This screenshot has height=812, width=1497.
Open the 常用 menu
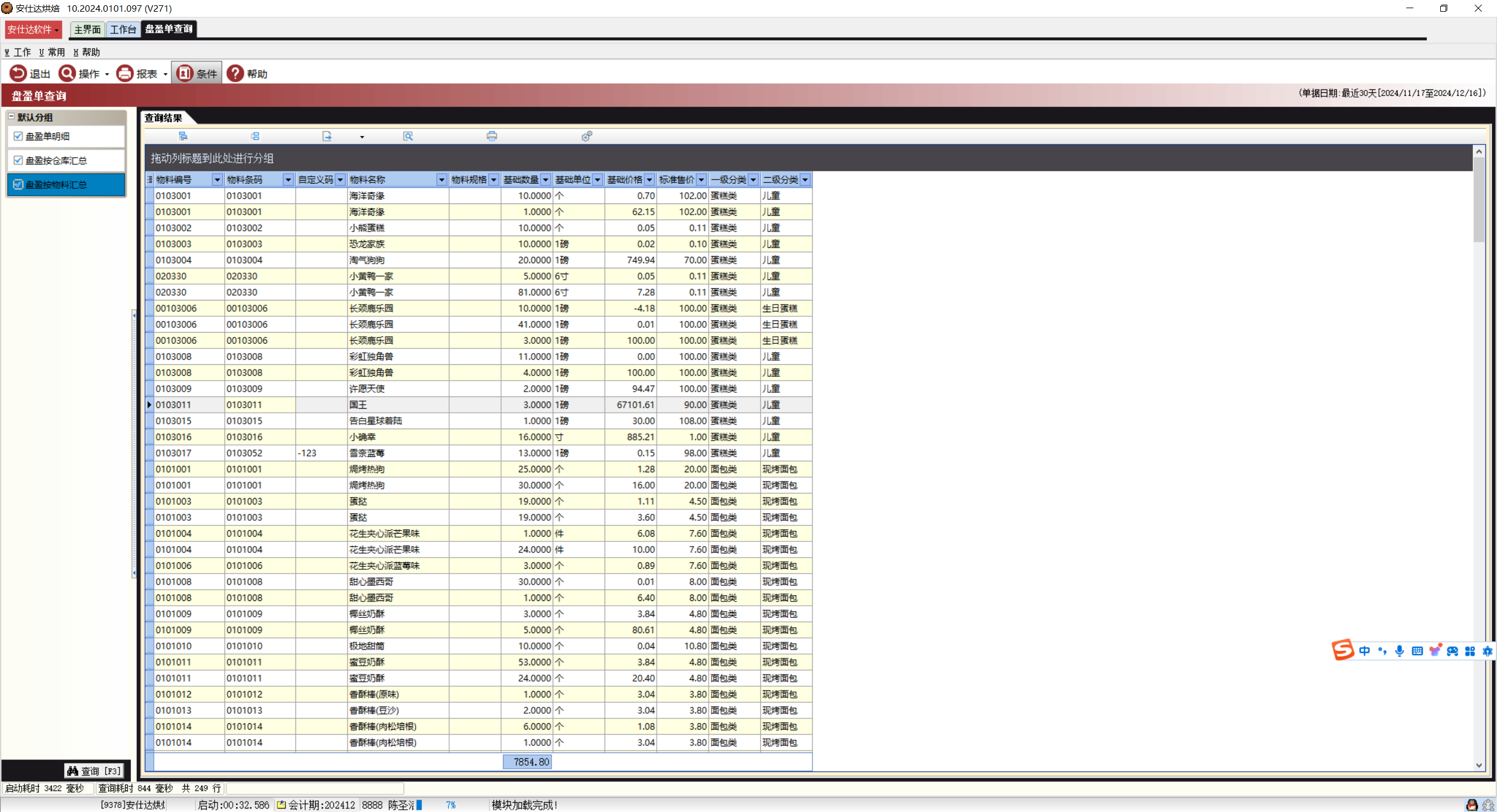[x=53, y=52]
